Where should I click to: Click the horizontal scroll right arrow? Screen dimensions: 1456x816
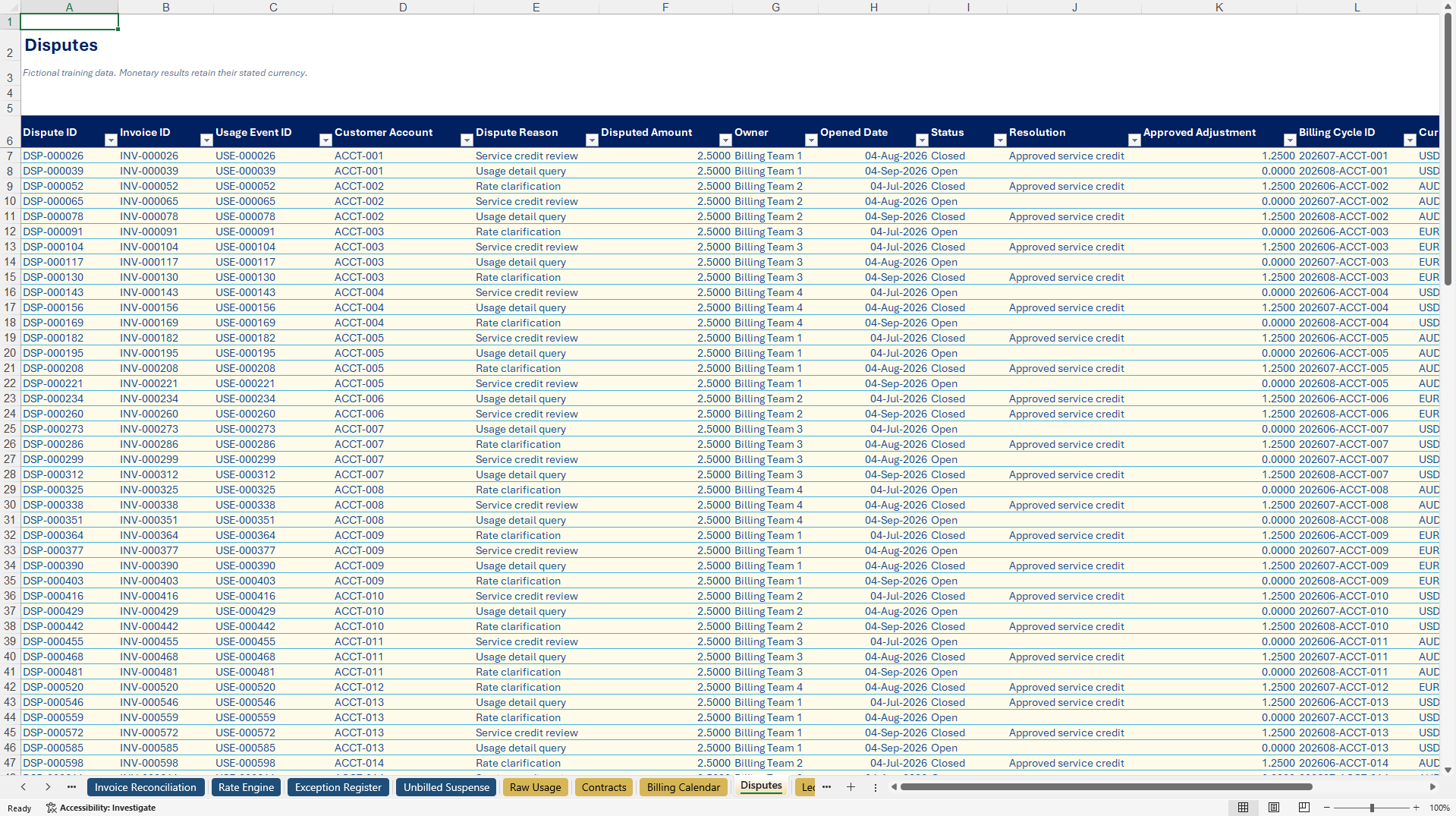[x=1432, y=787]
